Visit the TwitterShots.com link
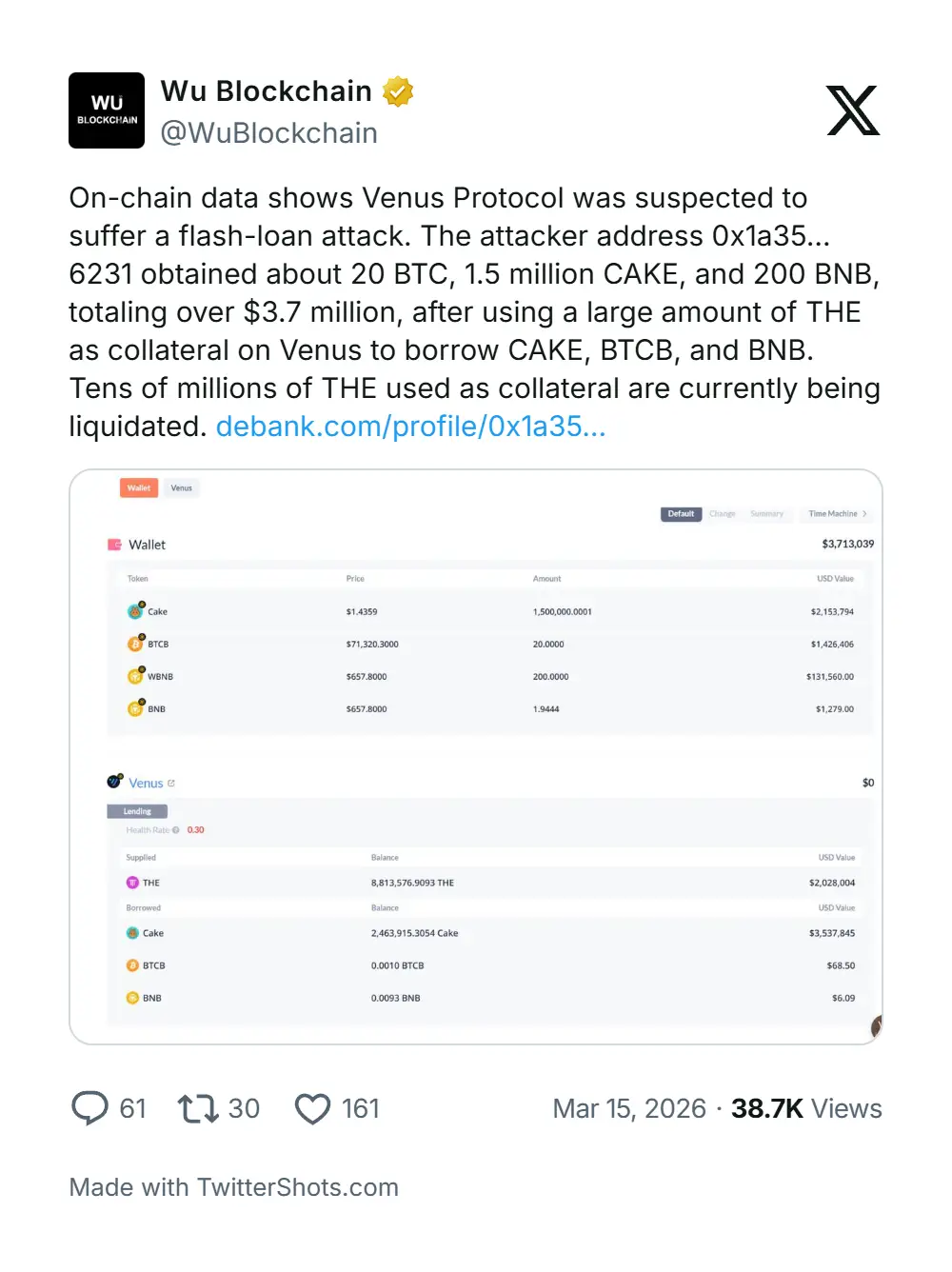The image size is (952, 1272). 296,1186
